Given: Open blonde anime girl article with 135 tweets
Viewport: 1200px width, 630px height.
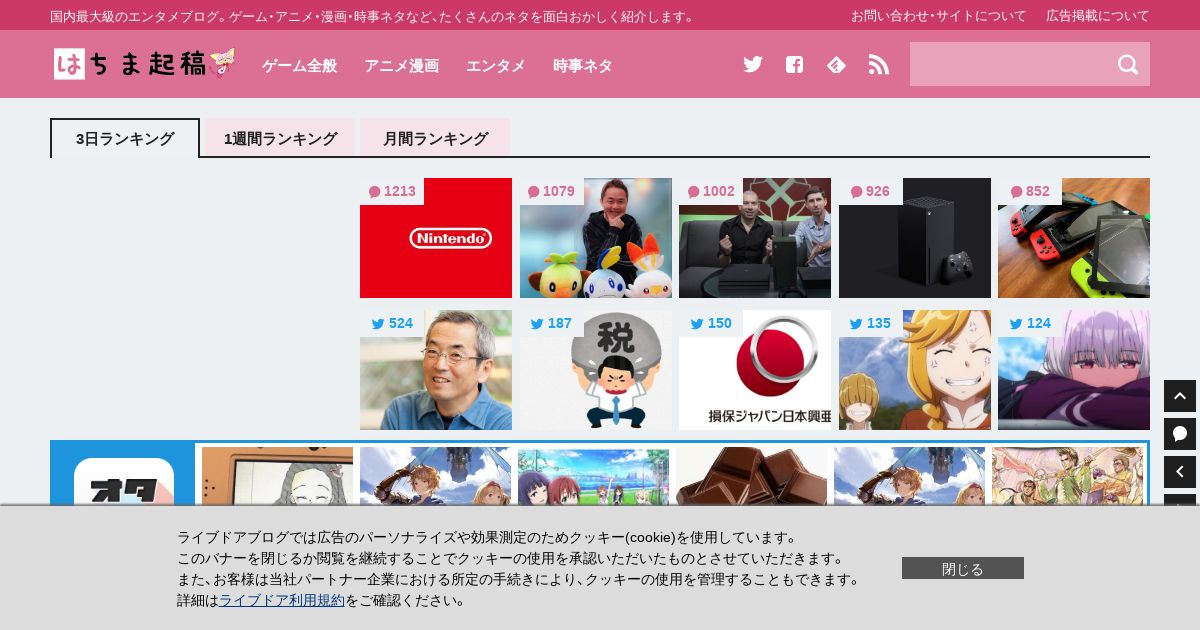Looking at the screenshot, I should click(915, 370).
